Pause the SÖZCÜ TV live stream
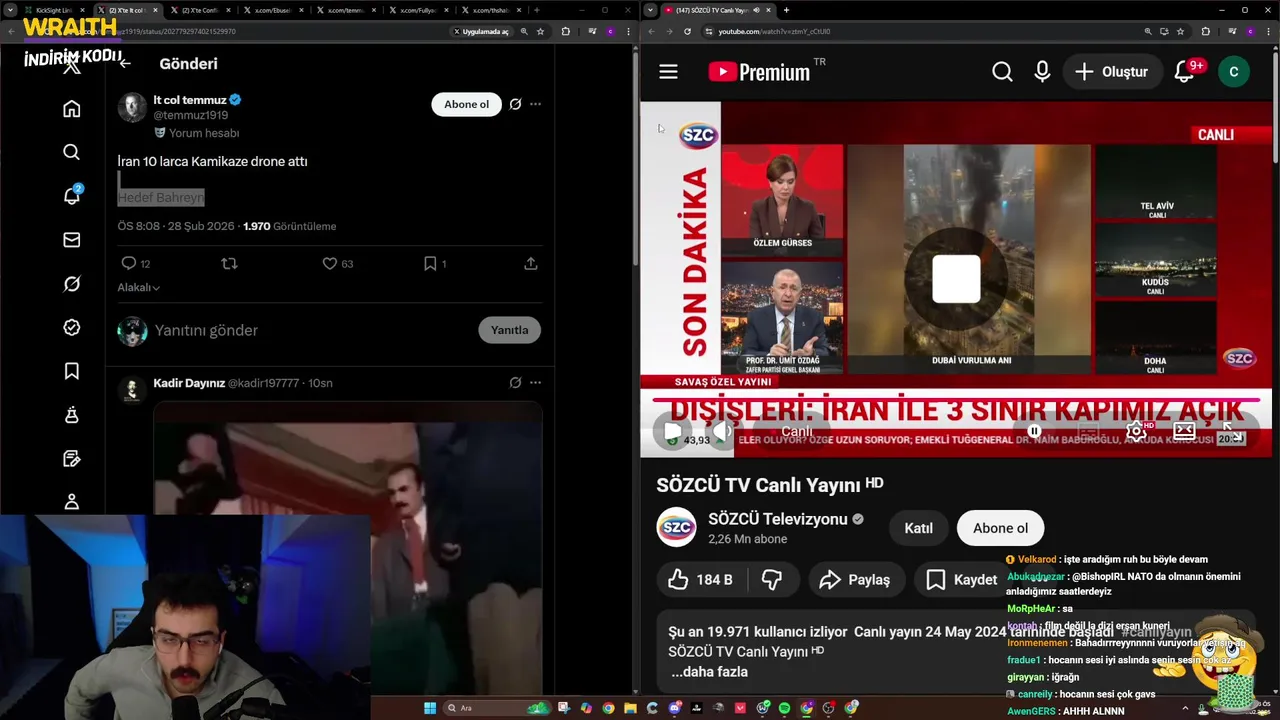This screenshot has height=720, width=1280. click(674, 431)
